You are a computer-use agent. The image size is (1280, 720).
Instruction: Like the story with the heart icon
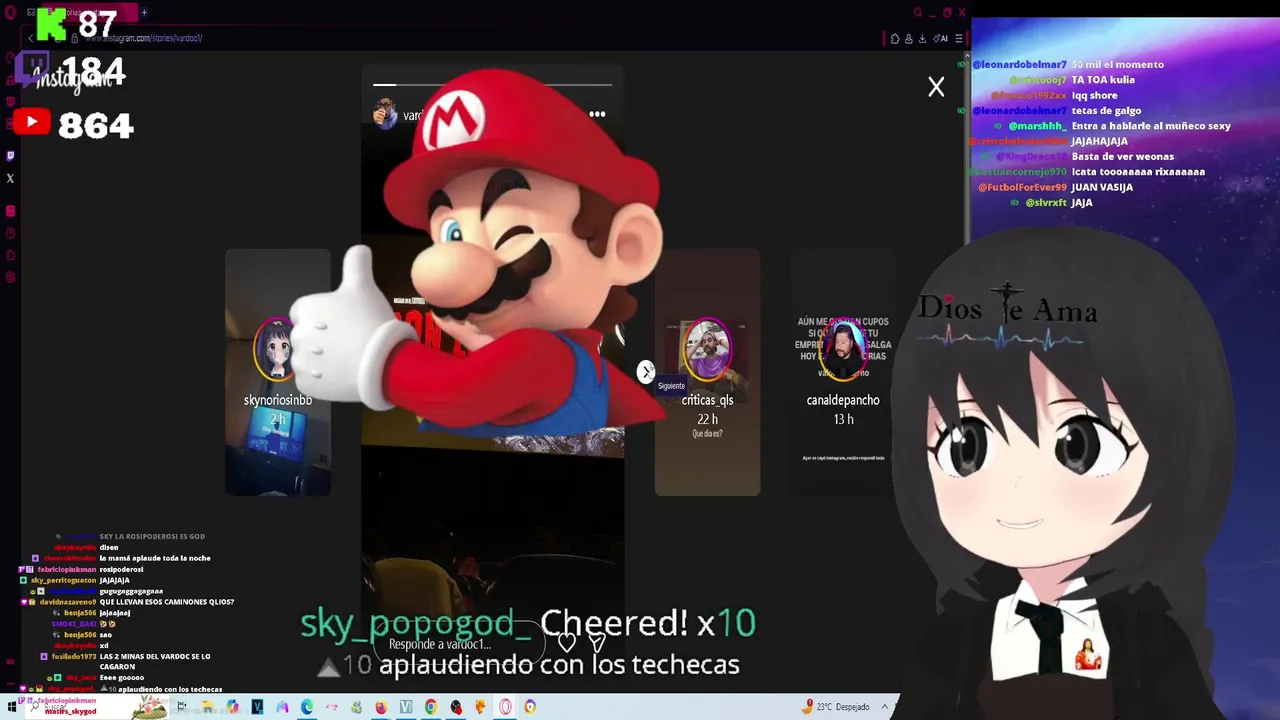pos(567,643)
